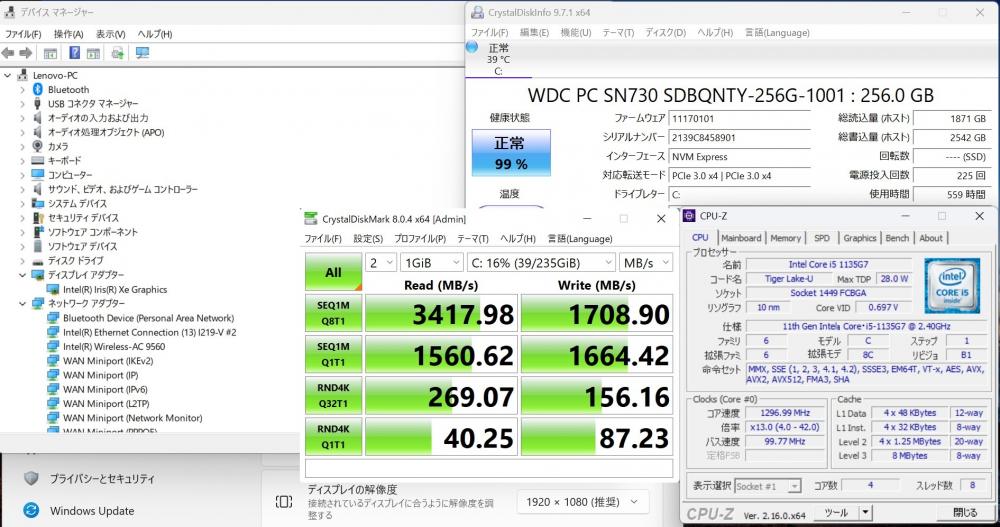
Task: Switch to the Memory tab in CPU-Z
Action: (785, 238)
